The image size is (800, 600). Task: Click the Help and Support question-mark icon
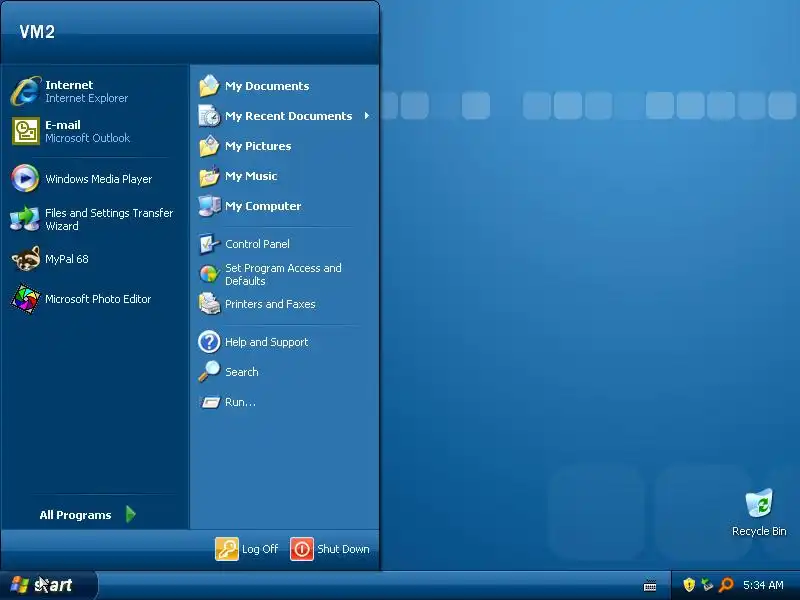point(209,342)
